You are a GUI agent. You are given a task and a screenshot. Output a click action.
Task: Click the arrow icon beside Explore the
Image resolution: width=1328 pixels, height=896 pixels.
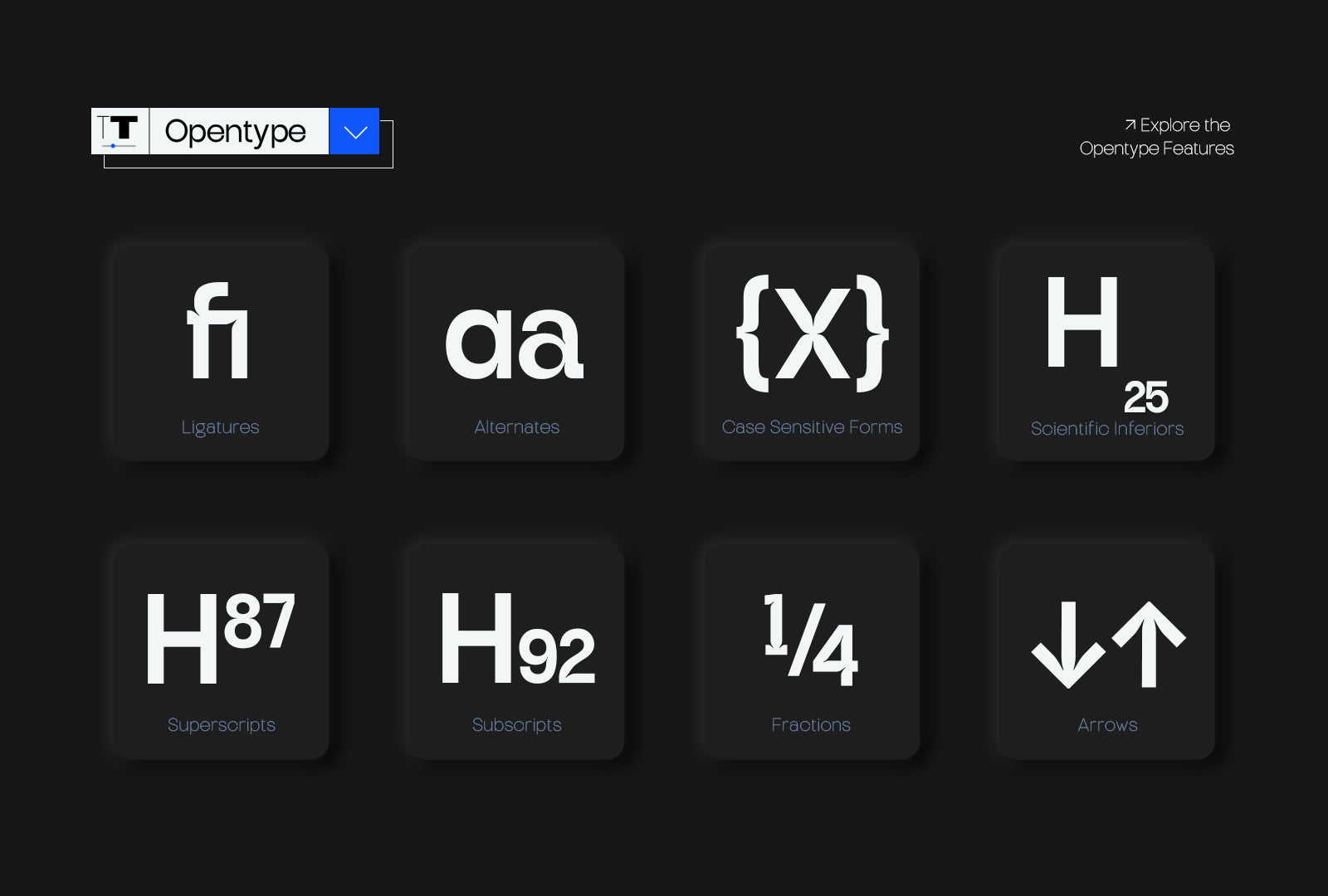coord(1130,124)
